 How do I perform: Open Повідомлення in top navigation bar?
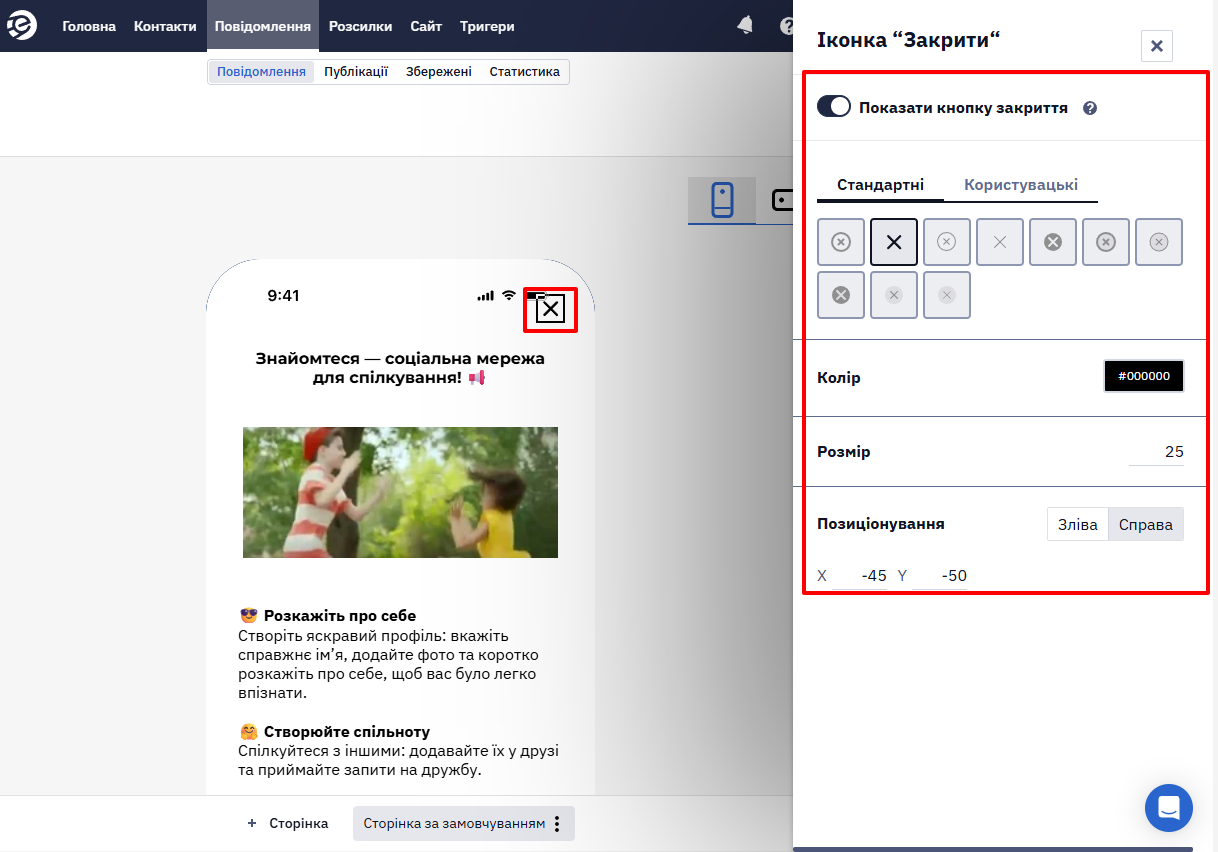pos(263,26)
